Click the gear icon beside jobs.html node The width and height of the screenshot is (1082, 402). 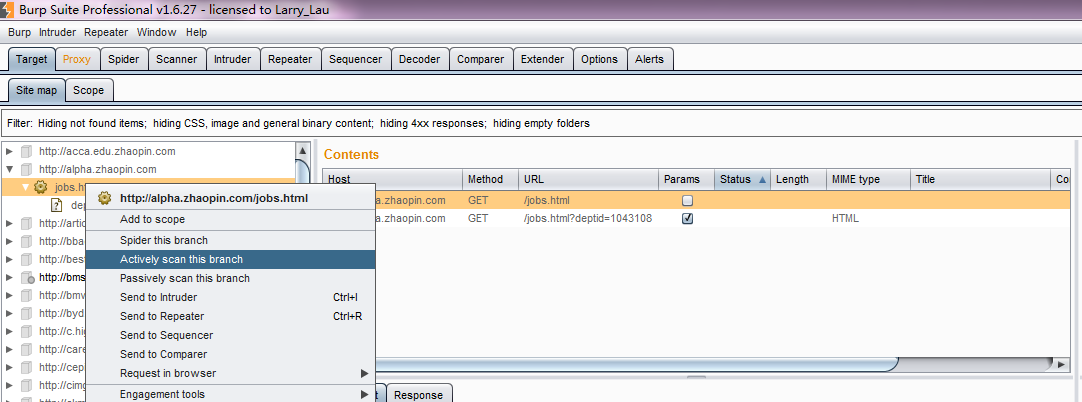(40, 187)
